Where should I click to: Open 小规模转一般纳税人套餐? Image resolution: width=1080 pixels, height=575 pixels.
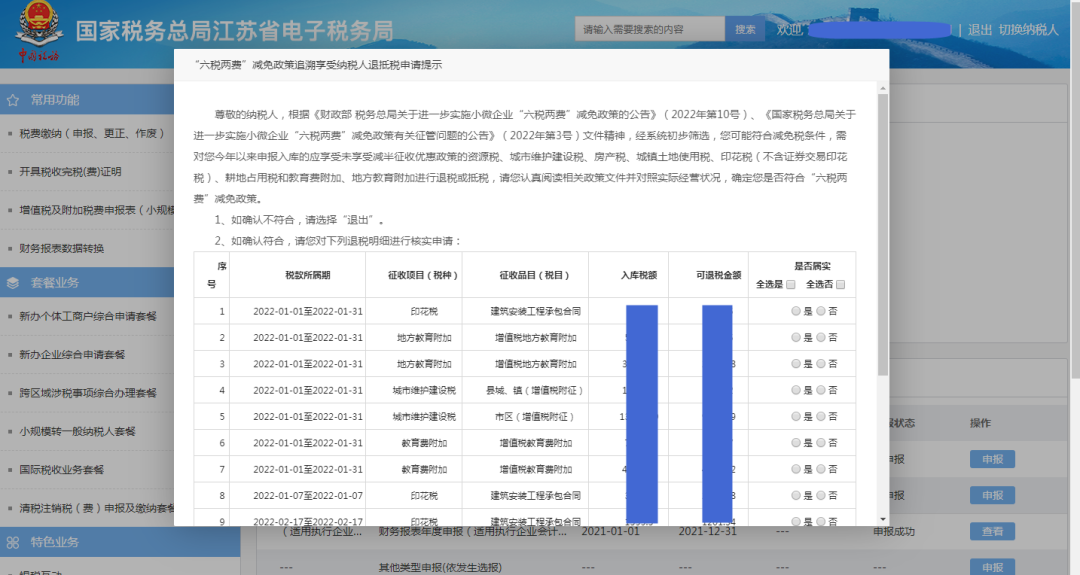[77, 432]
